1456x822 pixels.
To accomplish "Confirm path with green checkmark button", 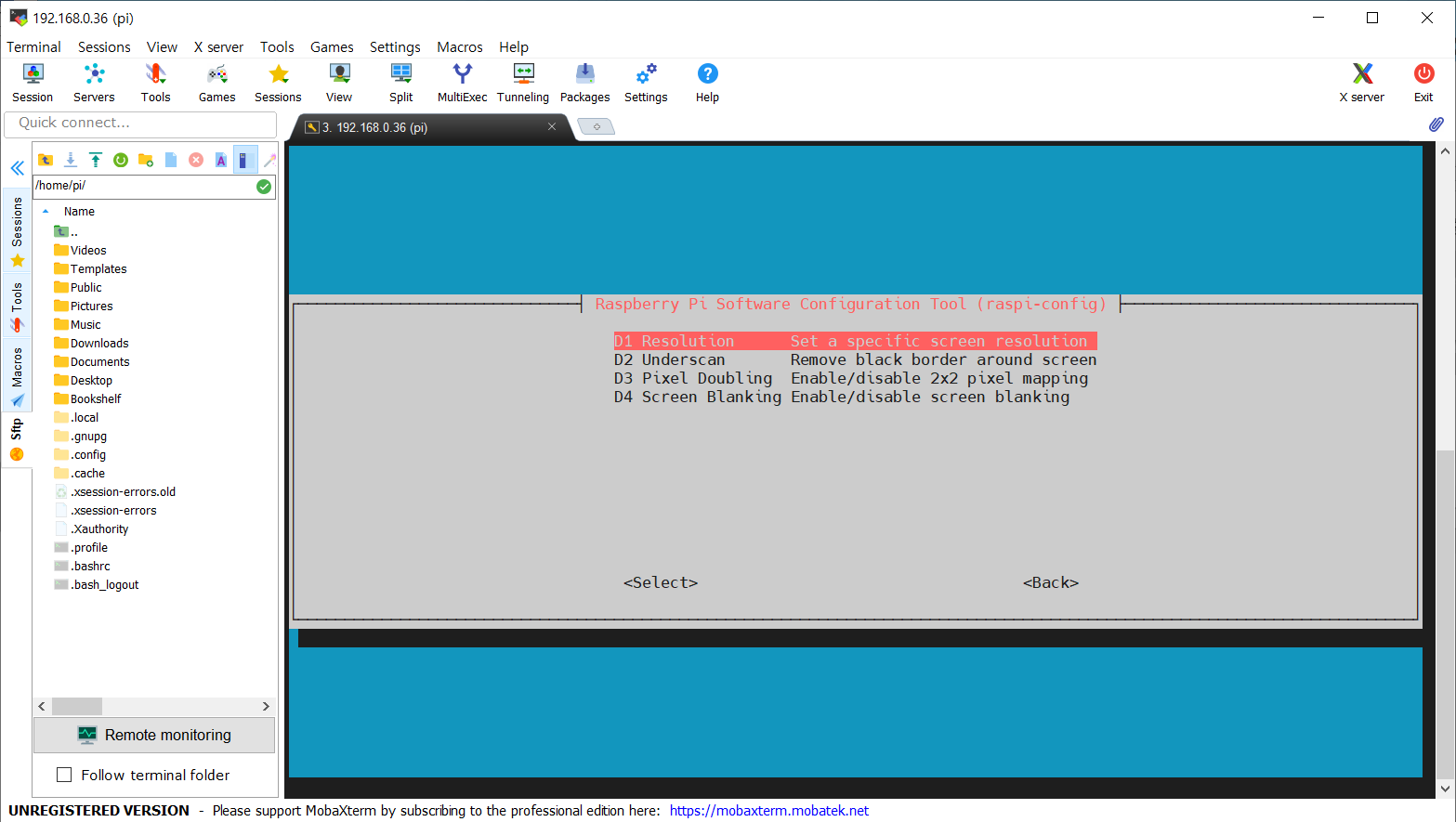I will 264,187.
